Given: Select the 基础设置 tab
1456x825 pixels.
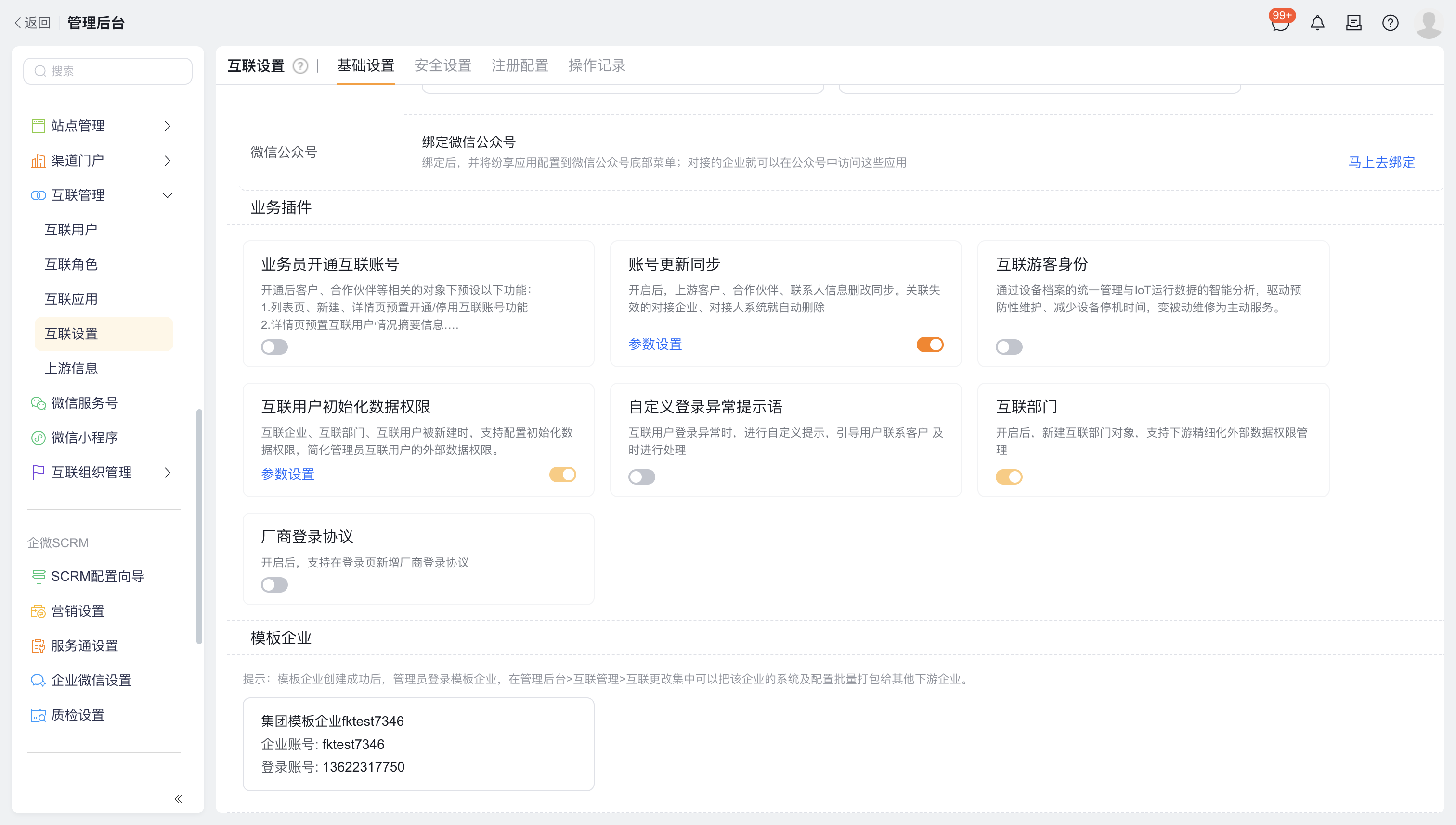Looking at the screenshot, I should tap(365, 66).
